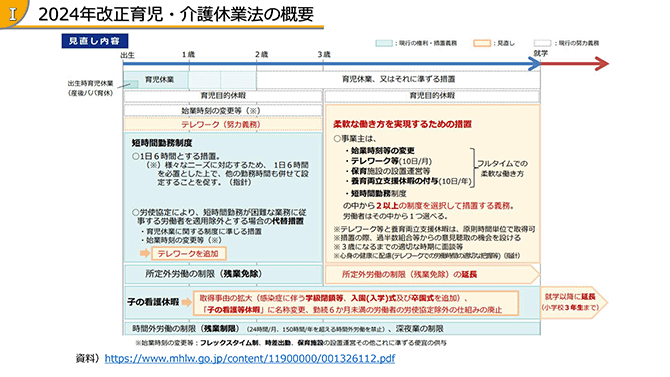The height and width of the screenshot is (377, 670).
Task: Click the 出生 timeline label
Action: (127, 55)
